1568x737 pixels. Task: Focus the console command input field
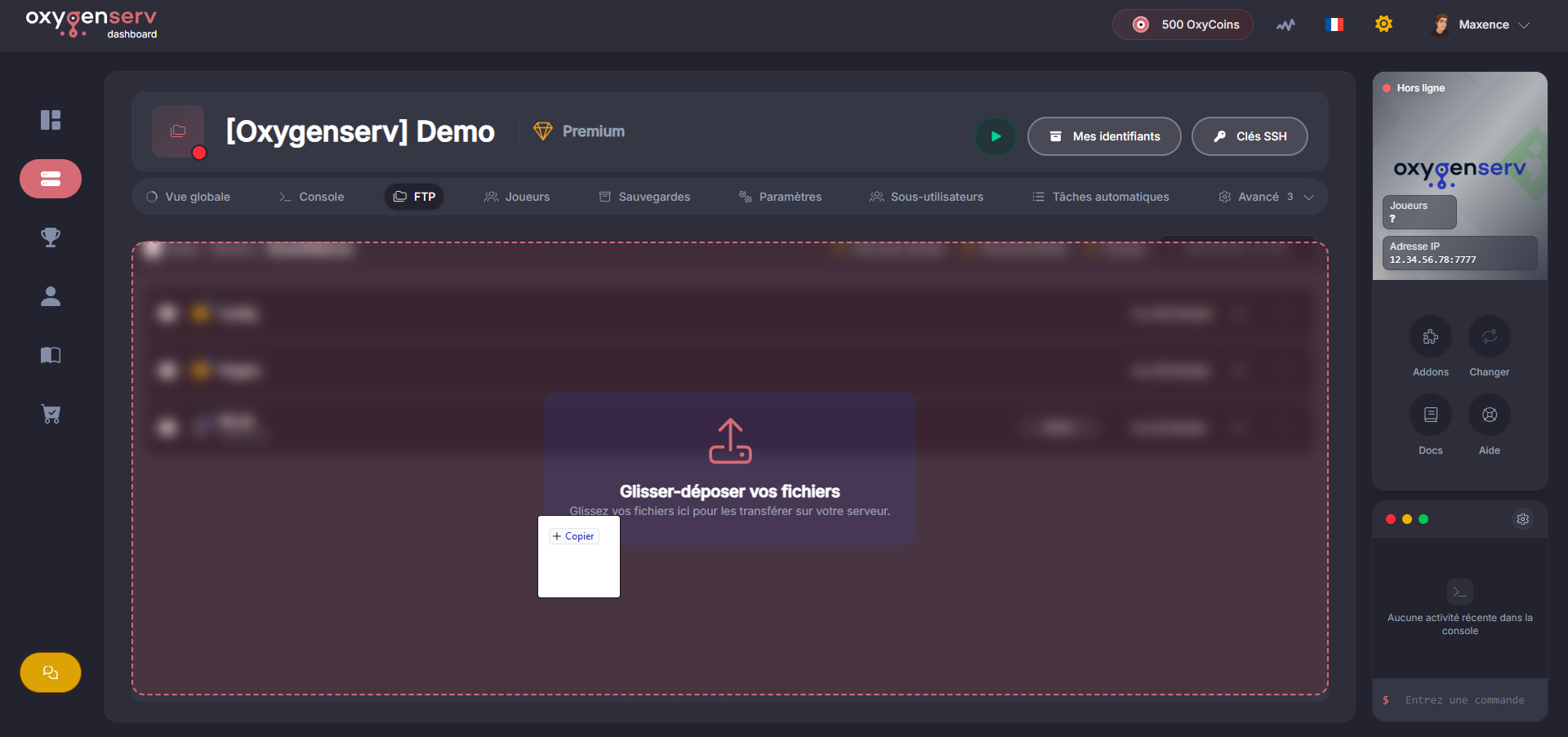[1464, 700]
